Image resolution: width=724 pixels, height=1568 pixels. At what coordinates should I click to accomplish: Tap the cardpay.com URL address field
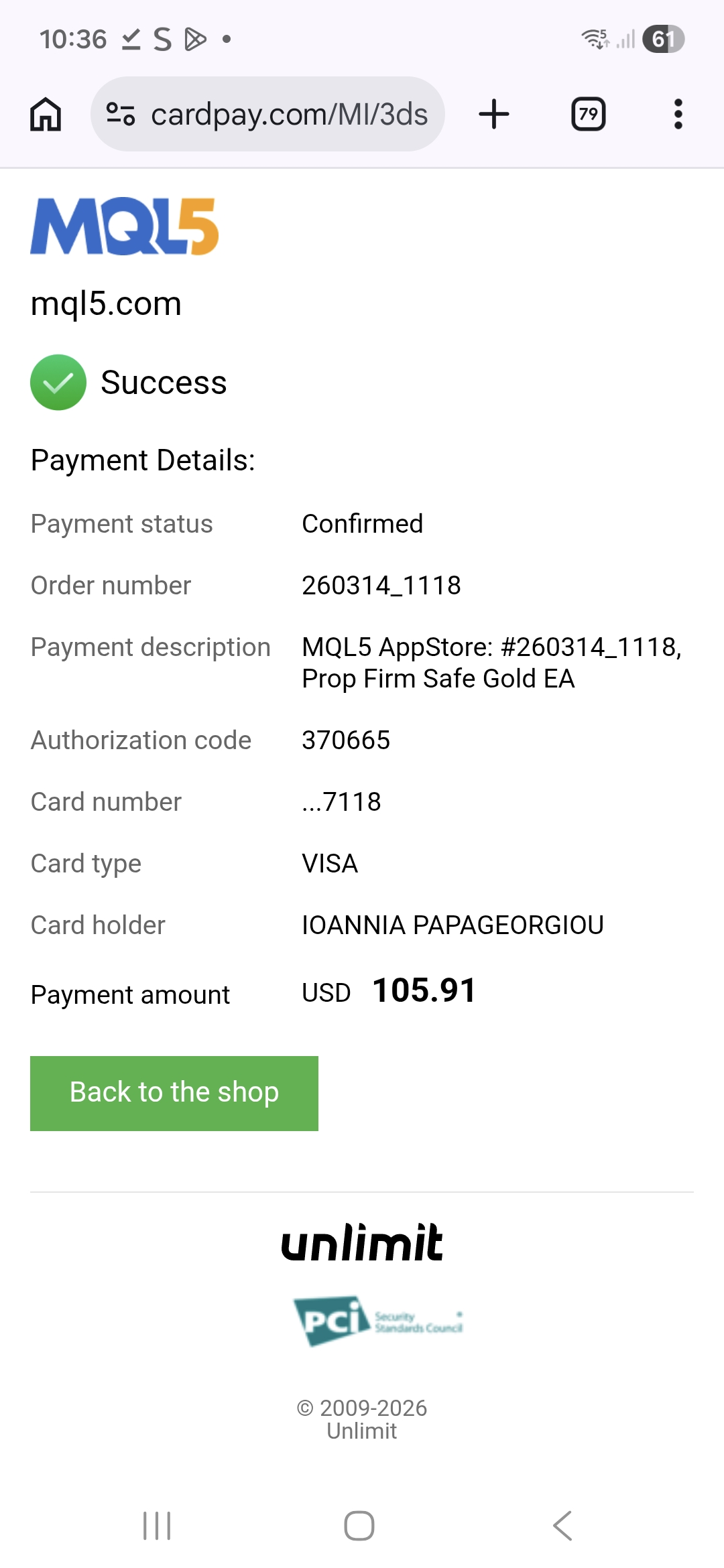[289, 114]
